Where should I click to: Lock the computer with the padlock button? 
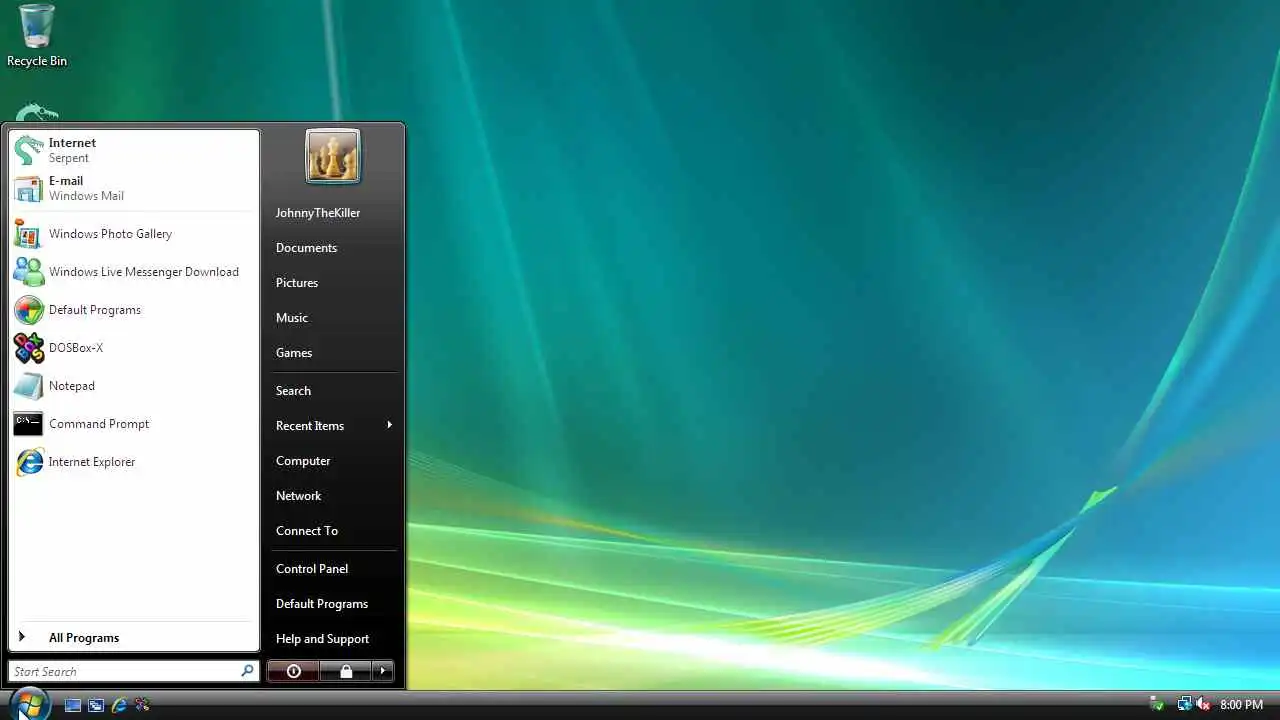[x=346, y=672]
